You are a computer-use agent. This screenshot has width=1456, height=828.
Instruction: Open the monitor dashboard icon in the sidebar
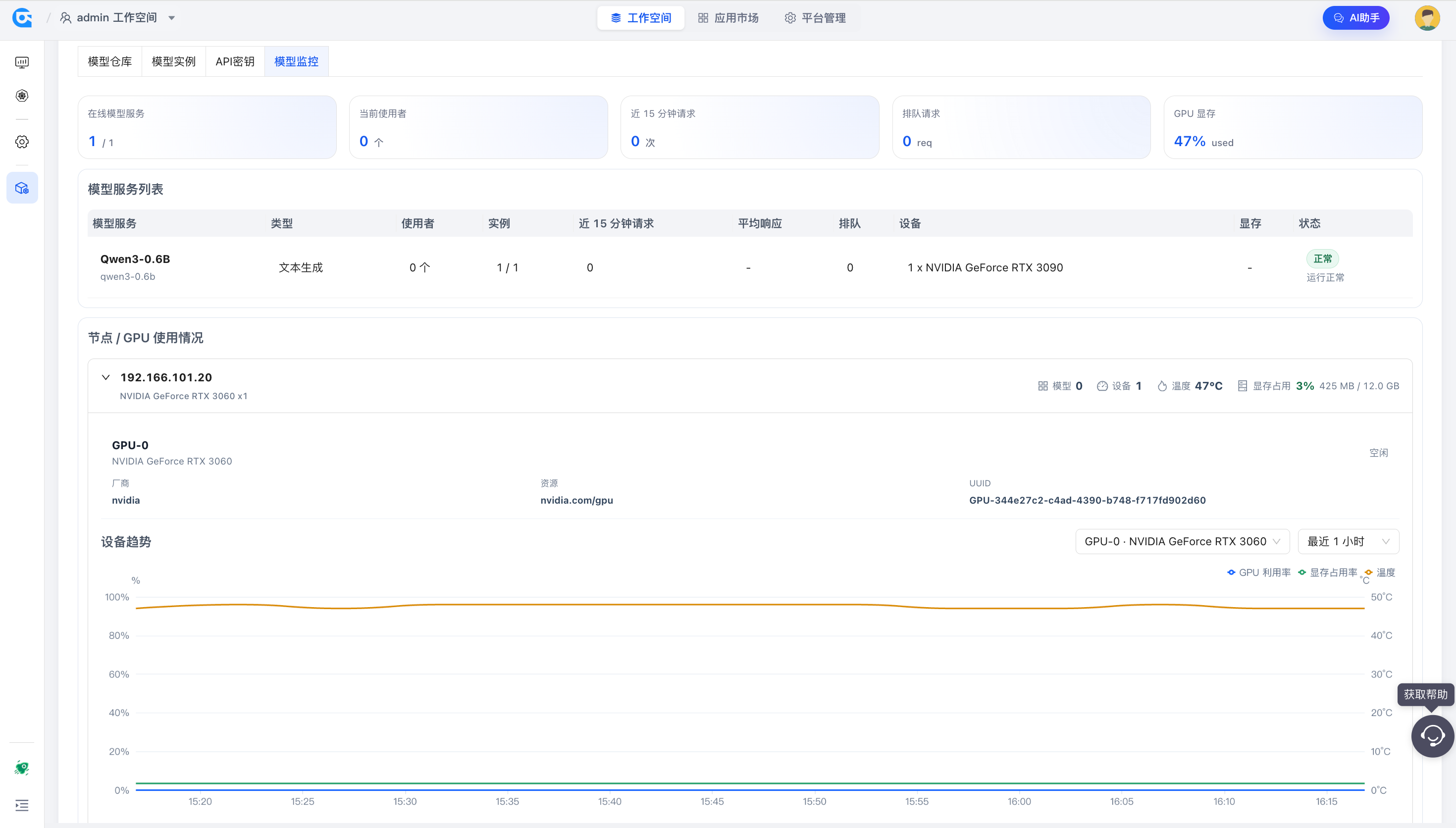(22, 62)
